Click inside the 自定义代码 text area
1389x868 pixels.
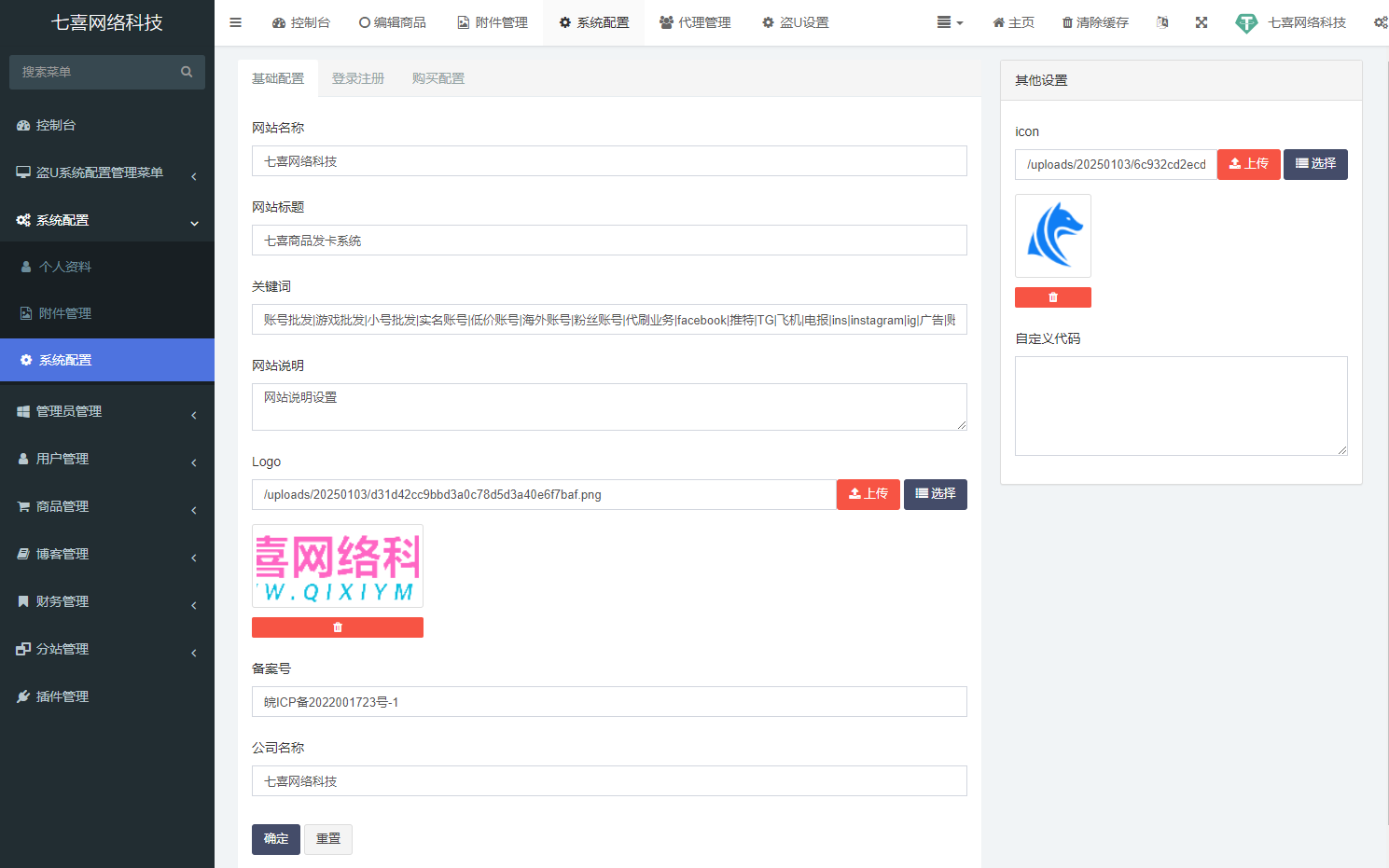(x=1181, y=406)
